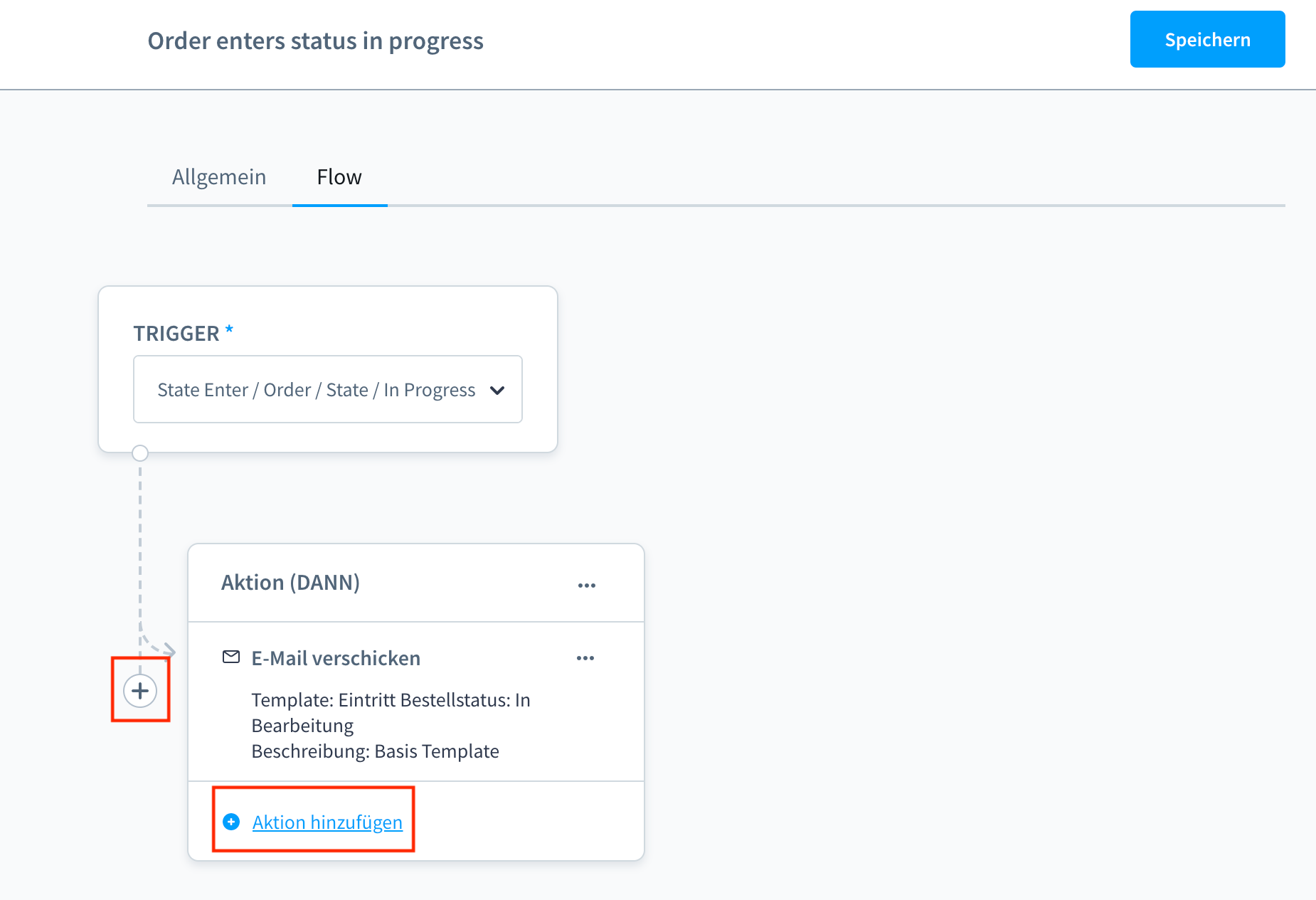Click blue plus icon beside Aktion hinzufügen
This screenshot has width=1316, height=900.
pyautogui.click(x=231, y=822)
